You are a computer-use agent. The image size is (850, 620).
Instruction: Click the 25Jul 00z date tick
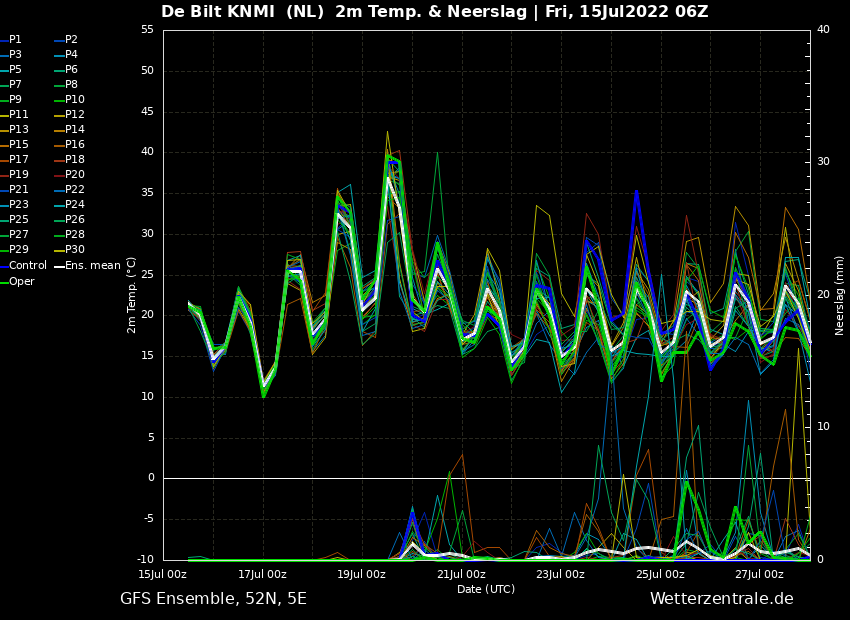click(x=660, y=574)
